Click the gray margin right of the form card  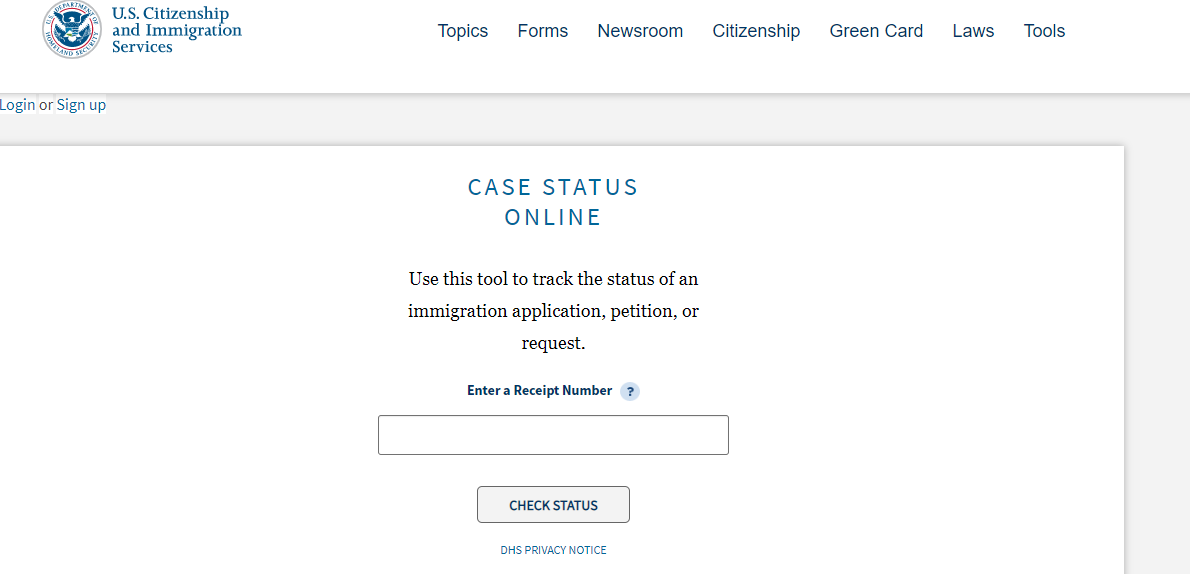1157,350
